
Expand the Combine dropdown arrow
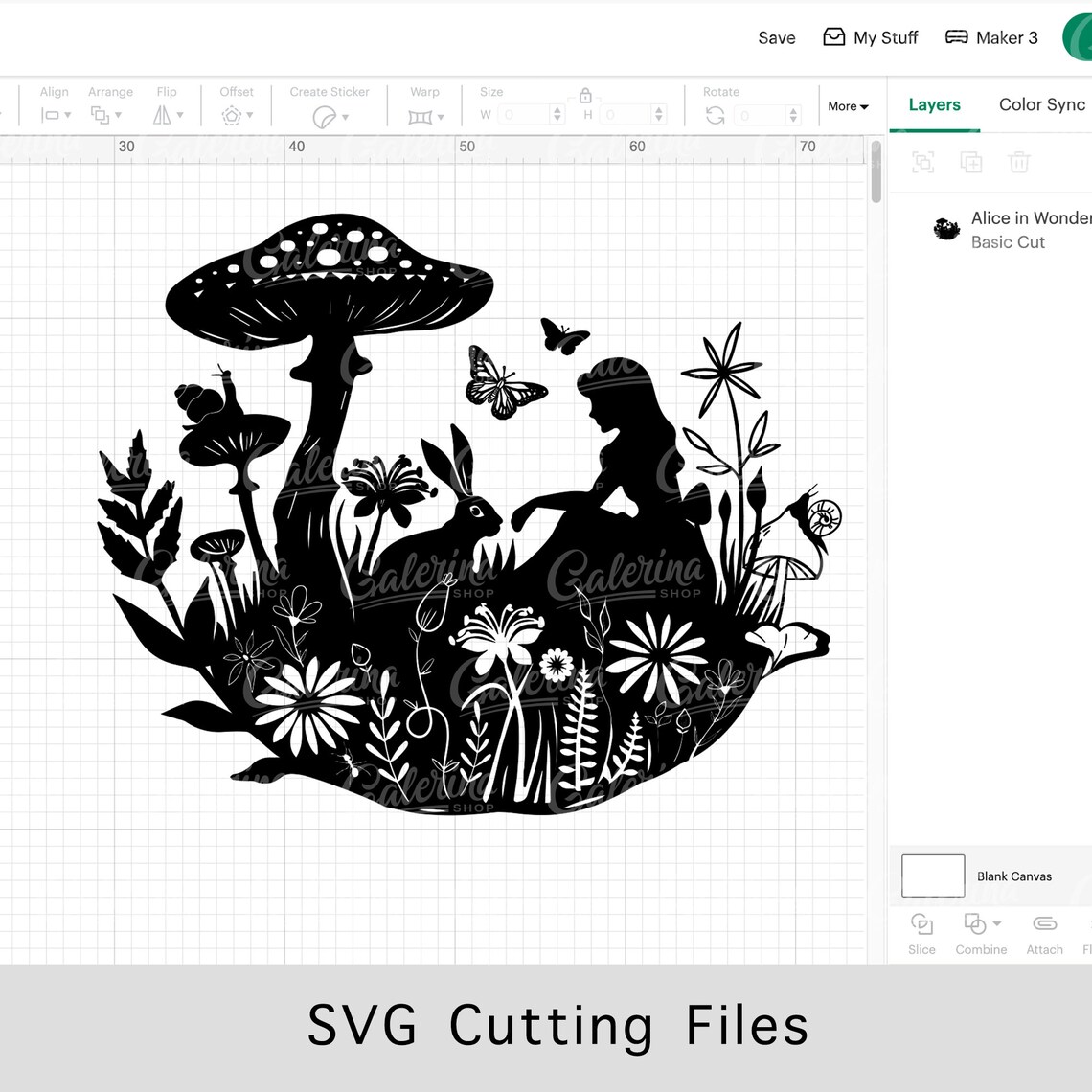tap(997, 923)
